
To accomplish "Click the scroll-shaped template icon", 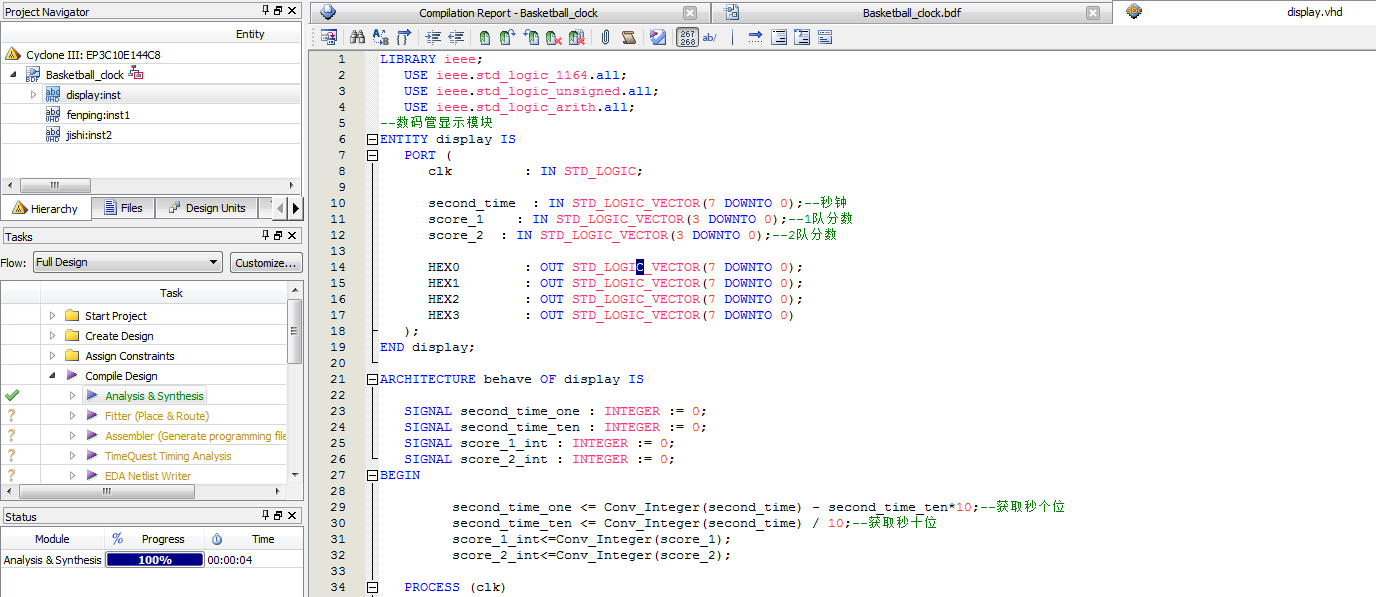I will pyautogui.click(x=629, y=37).
